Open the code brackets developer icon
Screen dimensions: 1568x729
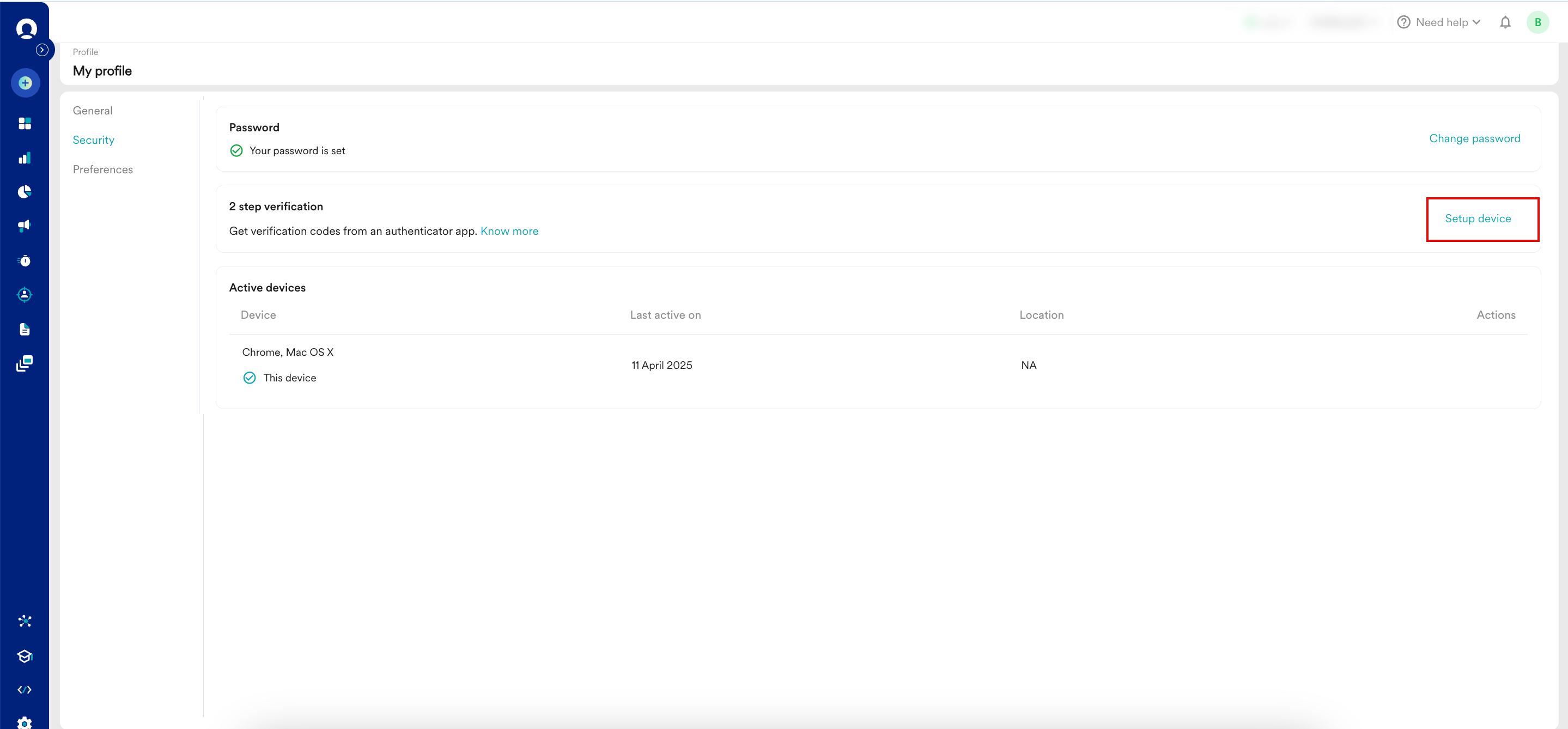(25, 689)
